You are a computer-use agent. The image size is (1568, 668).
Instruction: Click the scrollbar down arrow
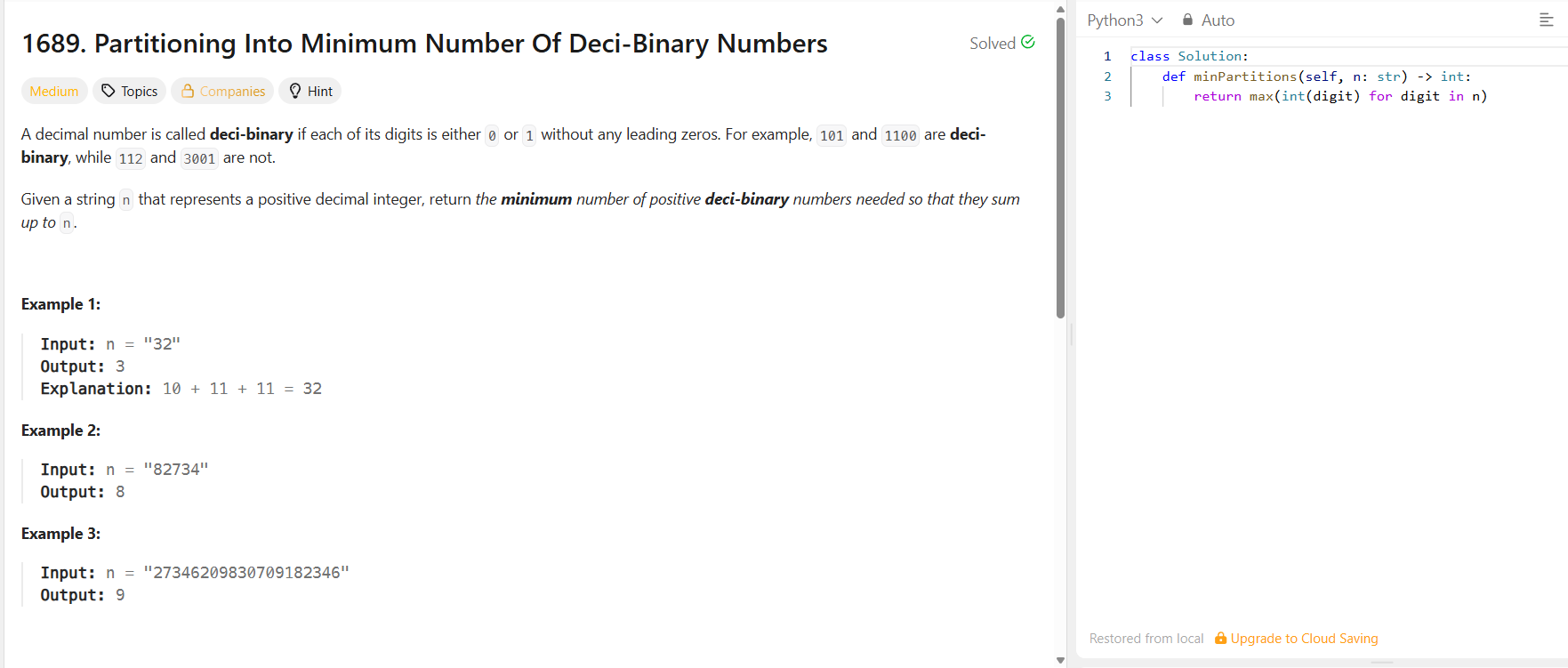click(x=1060, y=660)
